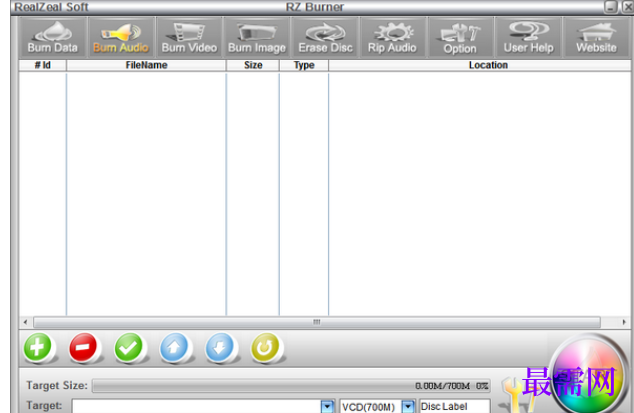634x413 pixels.
Task: Expand the Target drive dropdown arrow
Action: point(327,406)
